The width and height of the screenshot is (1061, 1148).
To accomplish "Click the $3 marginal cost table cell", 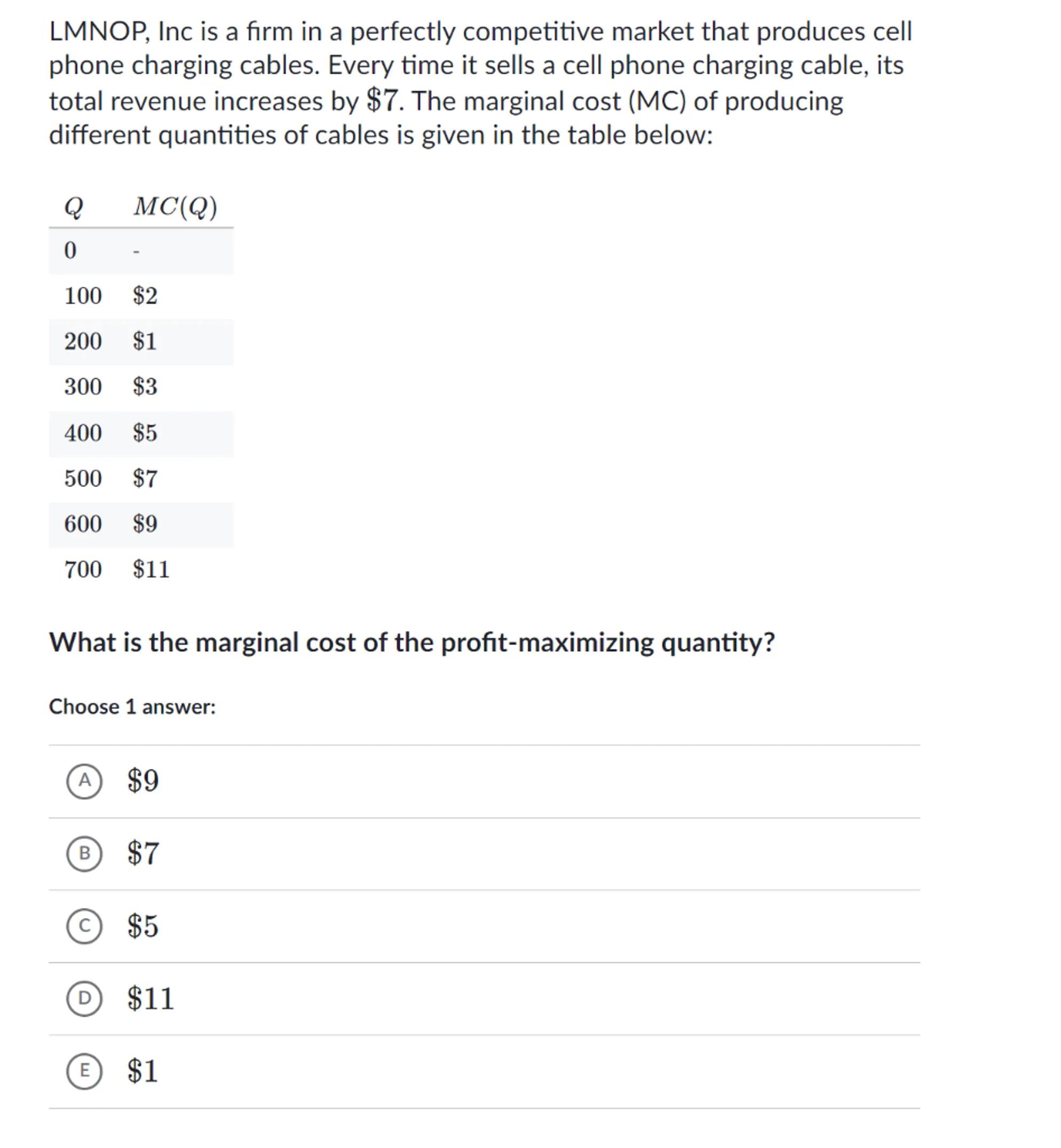I will tap(145, 387).
